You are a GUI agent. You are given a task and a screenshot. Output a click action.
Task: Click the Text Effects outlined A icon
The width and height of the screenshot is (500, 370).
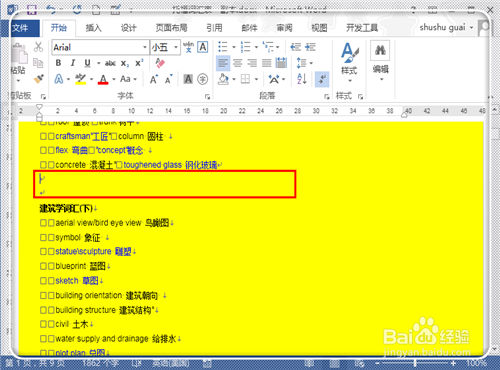pyautogui.click(x=59, y=79)
